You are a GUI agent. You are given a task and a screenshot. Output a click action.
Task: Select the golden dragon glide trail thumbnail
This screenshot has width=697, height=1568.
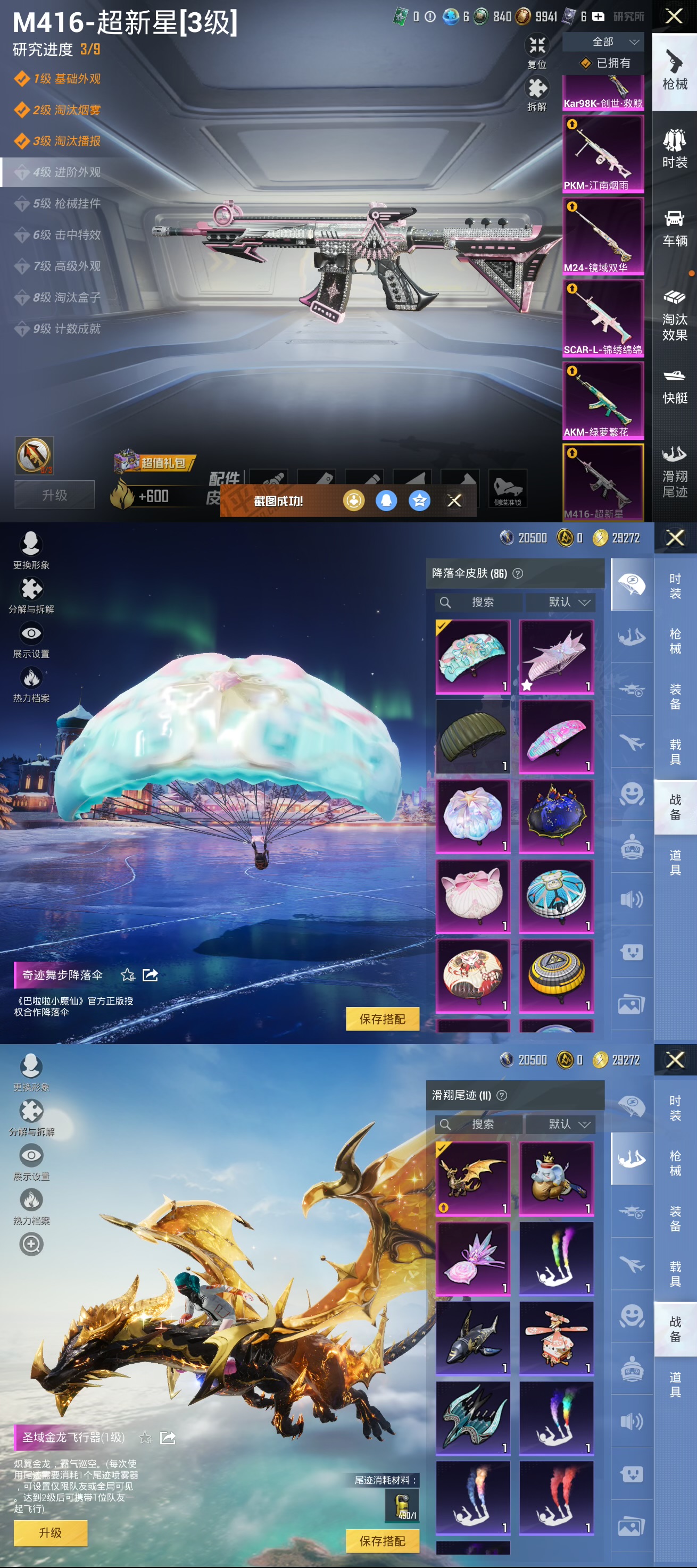(473, 1179)
